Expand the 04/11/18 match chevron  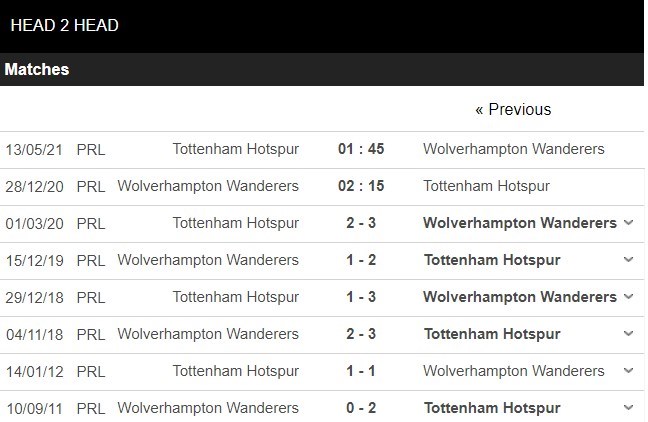[628, 334]
